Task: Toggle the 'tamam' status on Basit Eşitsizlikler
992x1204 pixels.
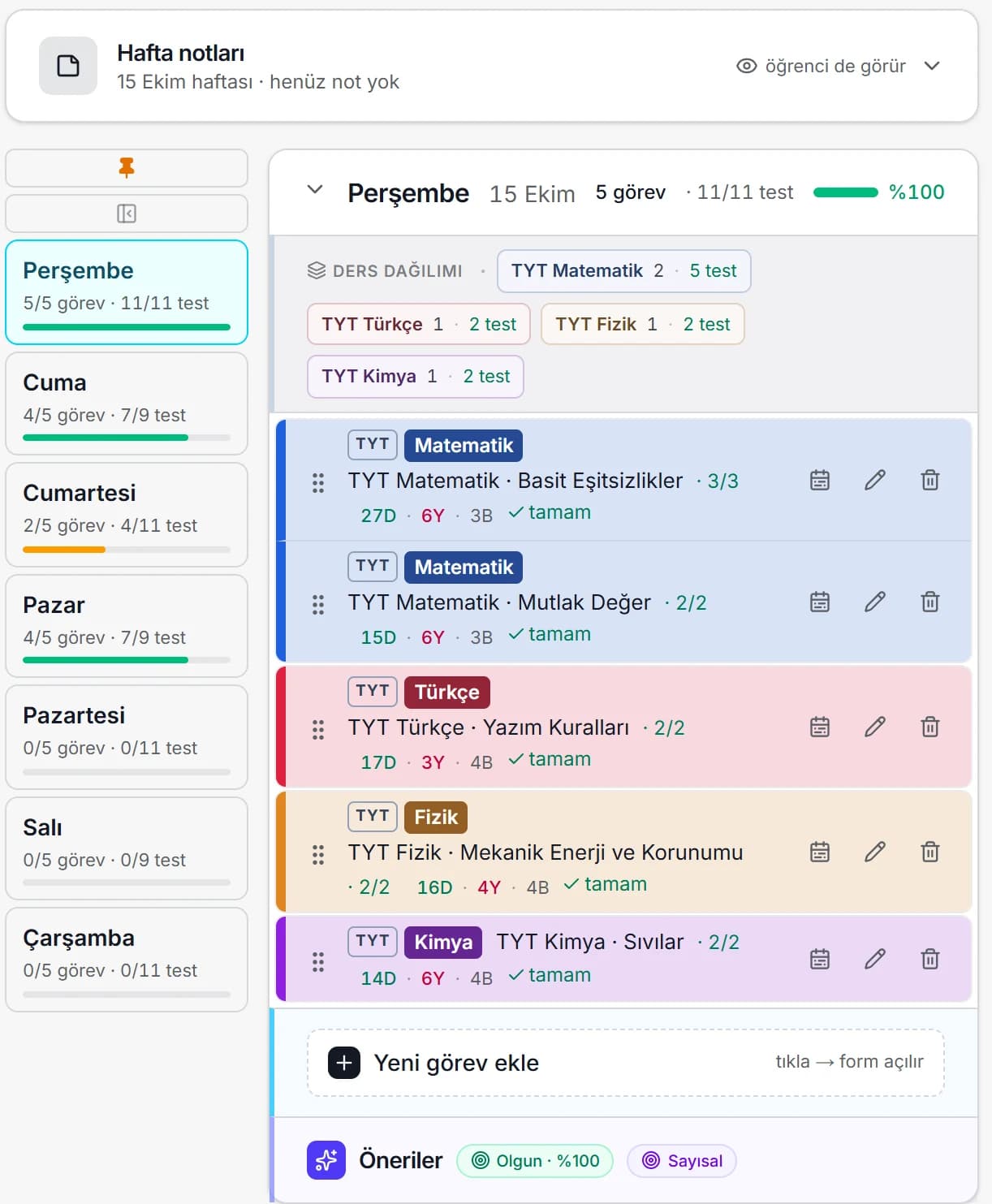Action: 550,513
